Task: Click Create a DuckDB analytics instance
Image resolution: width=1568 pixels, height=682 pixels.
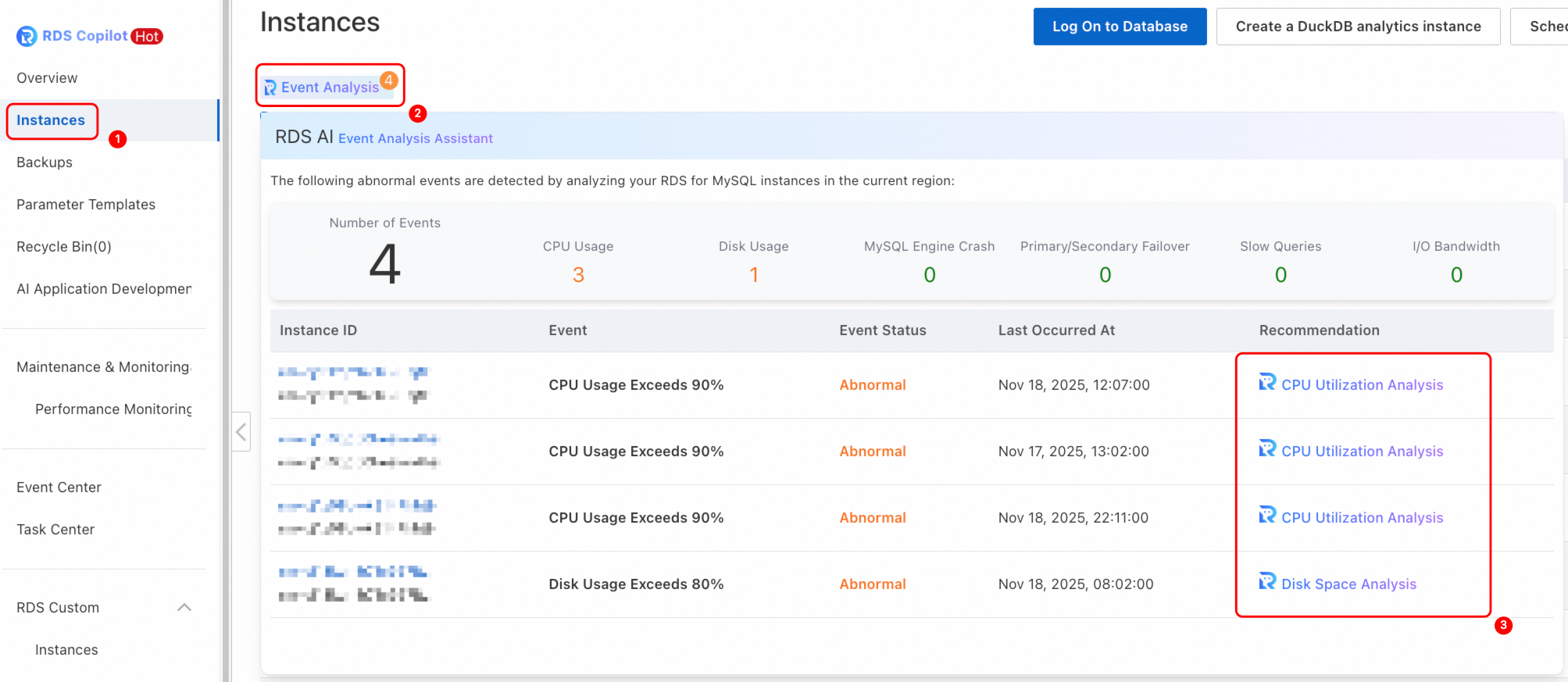Action: point(1357,27)
